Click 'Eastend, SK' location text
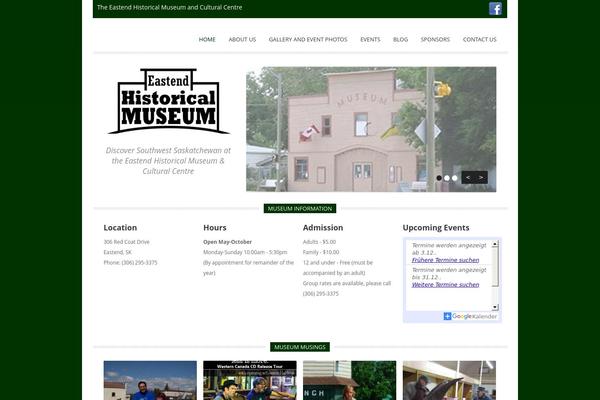Screen dimensions: 600x400 pyautogui.click(x=117, y=252)
